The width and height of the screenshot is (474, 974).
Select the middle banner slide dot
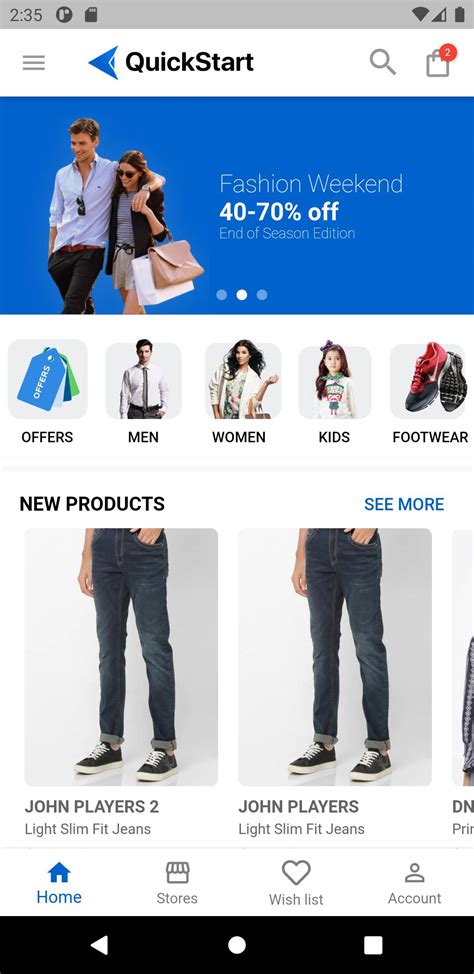[x=242, y=295]
